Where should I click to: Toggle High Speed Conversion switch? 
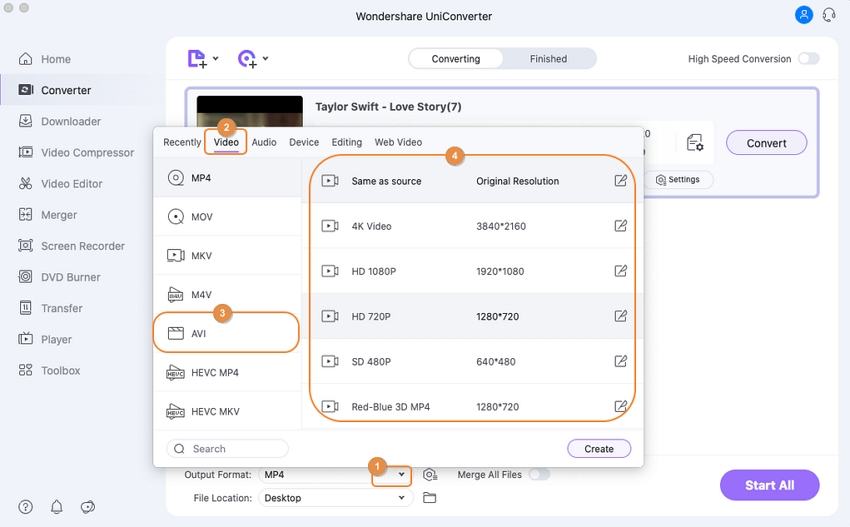click(808, 59)
